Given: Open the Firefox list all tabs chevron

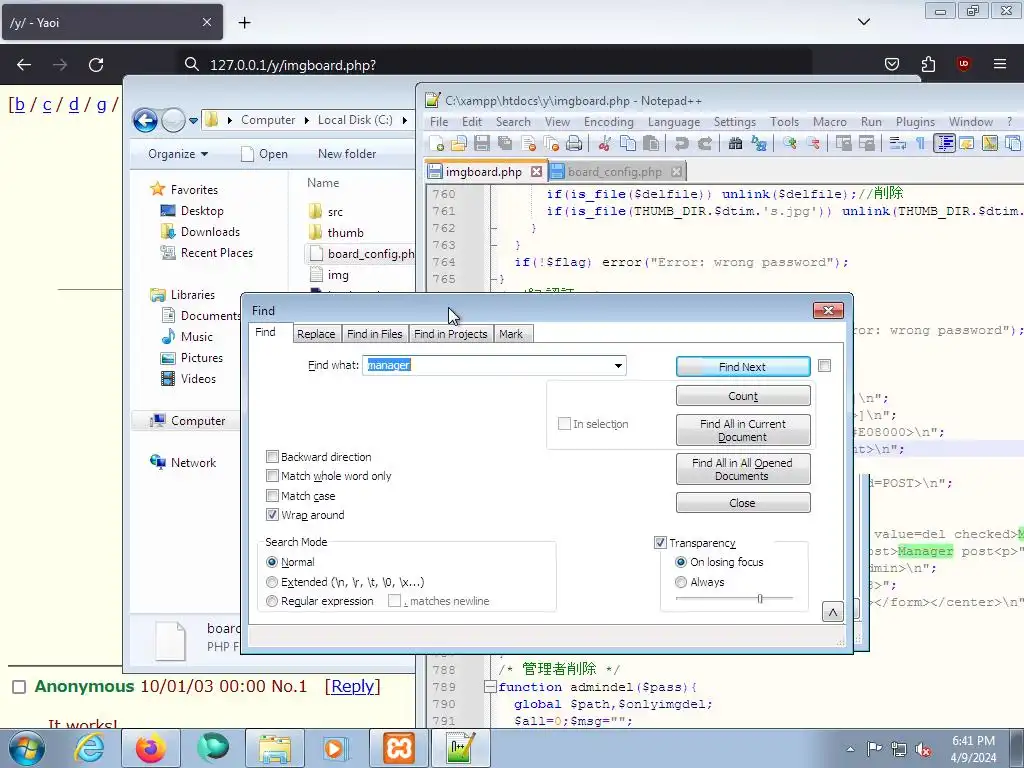Looking at the screenshot, I should 864,22.
